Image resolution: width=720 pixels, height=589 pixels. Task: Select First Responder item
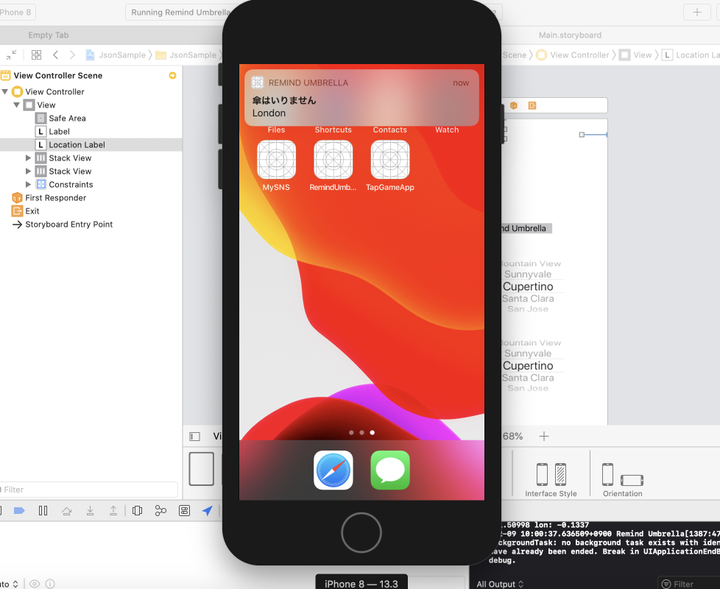click(x=55, y=198)
